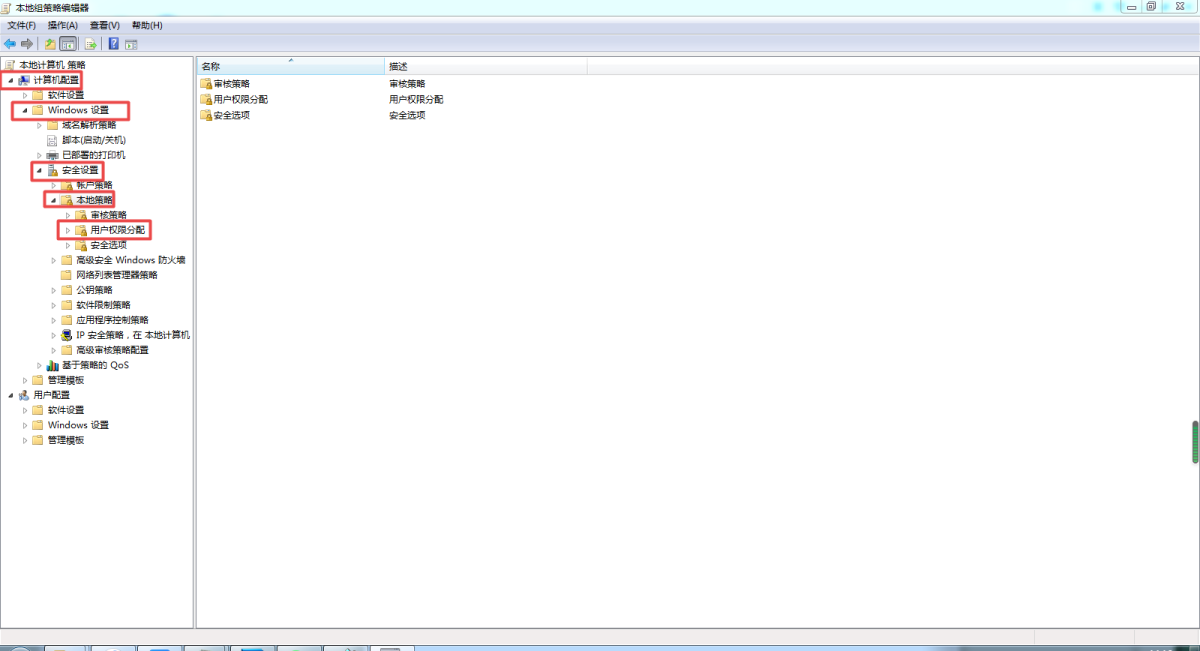Open help via blue question mark icon

pyautogui.click(x=114, y=44)
